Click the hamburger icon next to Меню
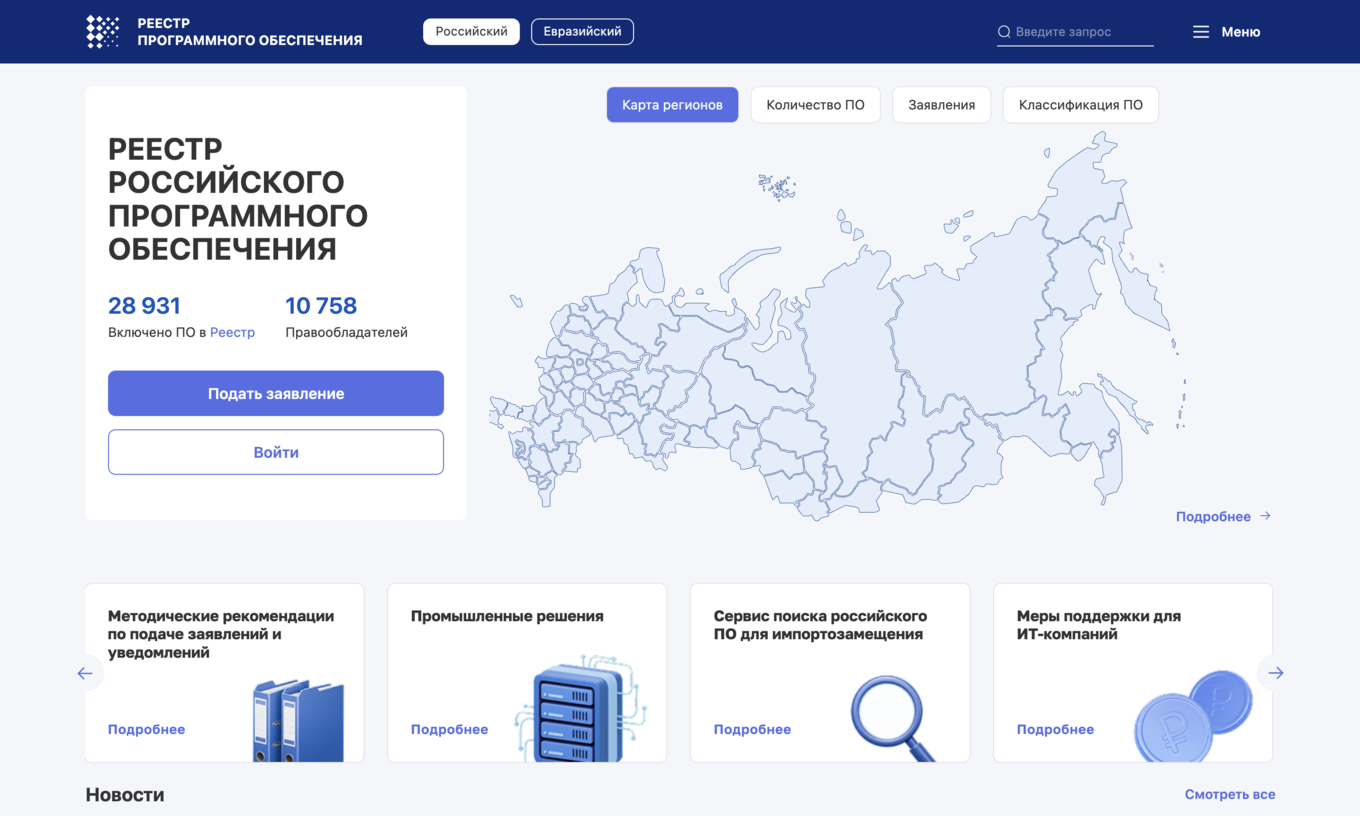The width and height of the screenshot is (1360, 816). pos(1200,31)
